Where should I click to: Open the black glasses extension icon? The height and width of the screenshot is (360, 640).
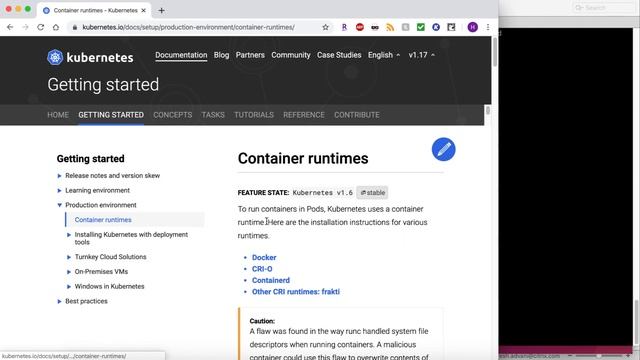[375, 27]
